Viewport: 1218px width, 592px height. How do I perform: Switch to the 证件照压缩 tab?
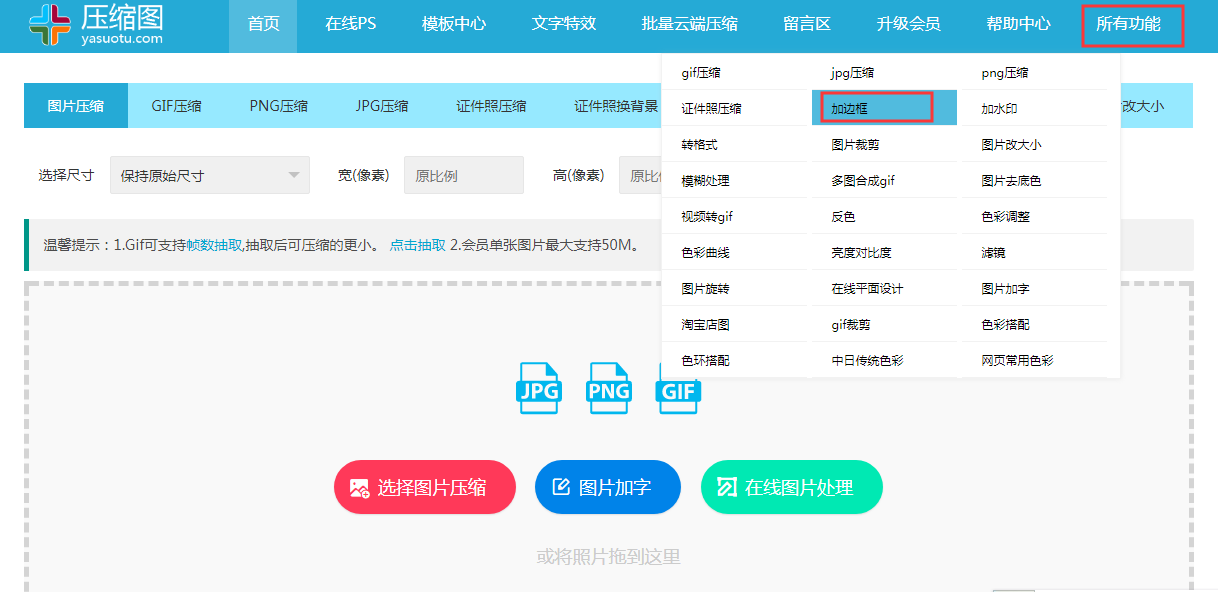[x=491, y=106]
